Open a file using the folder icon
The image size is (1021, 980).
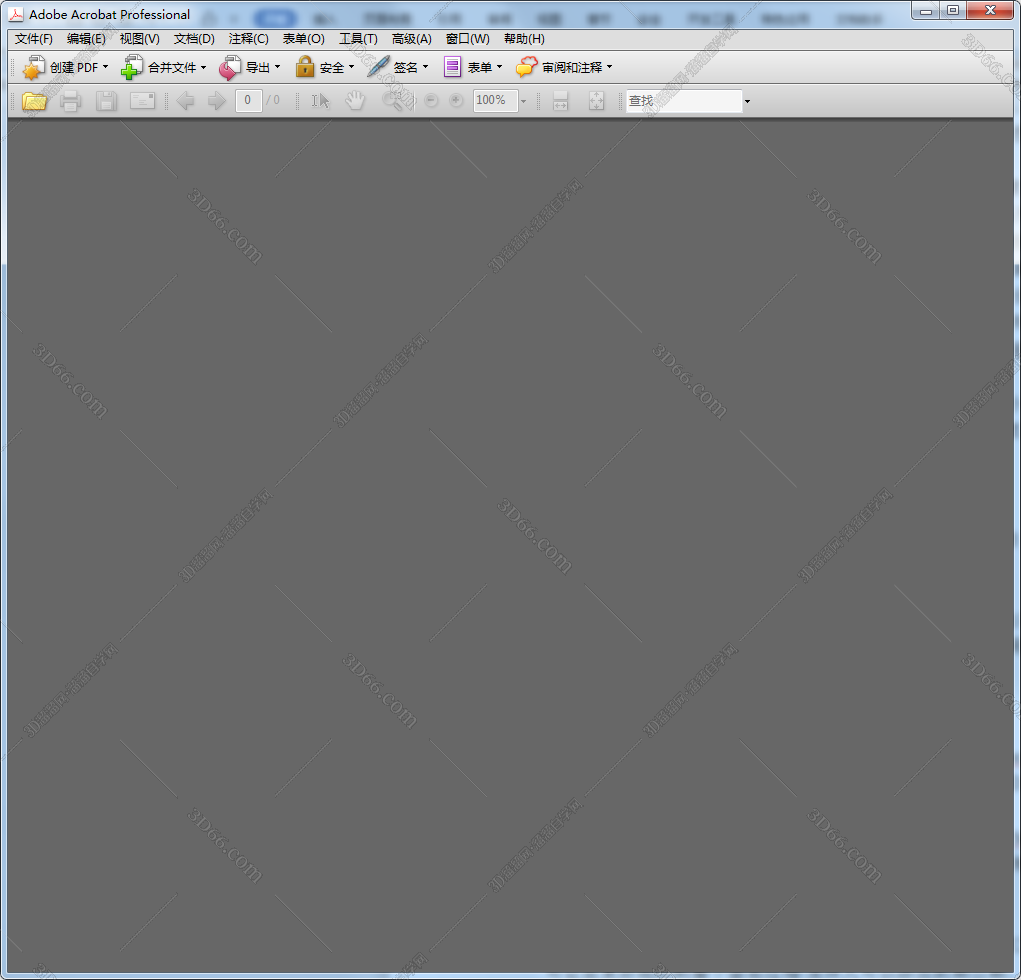tap(34, 100)
